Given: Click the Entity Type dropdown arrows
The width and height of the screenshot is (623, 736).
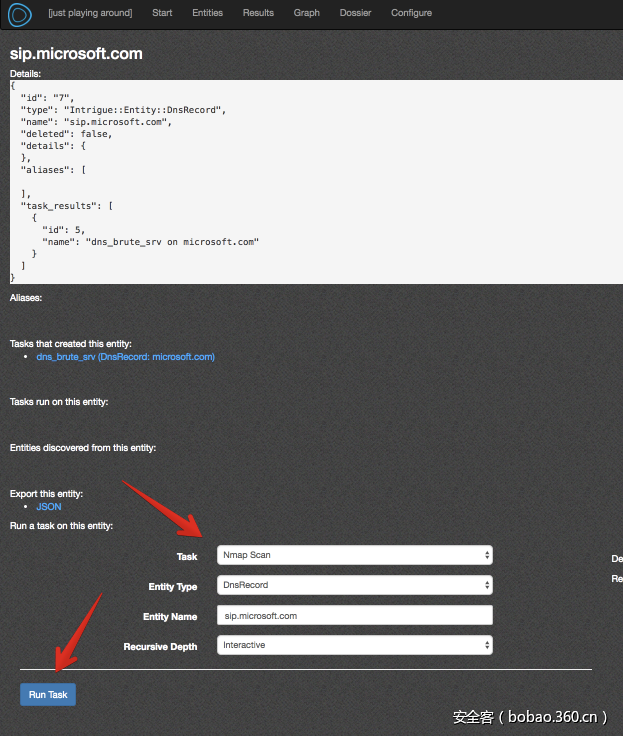Looking at the screenshot, I should pos(486,585).
